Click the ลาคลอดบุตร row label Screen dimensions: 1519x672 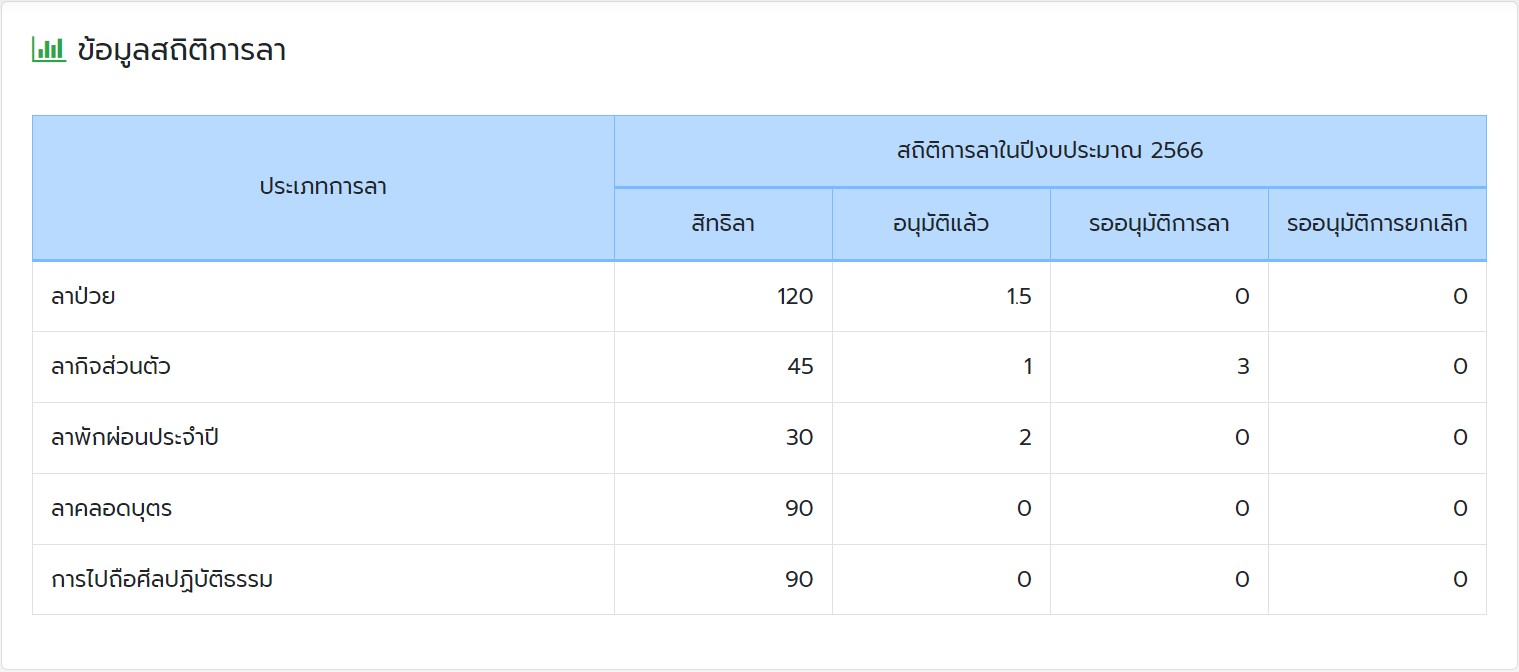[112, 509]
